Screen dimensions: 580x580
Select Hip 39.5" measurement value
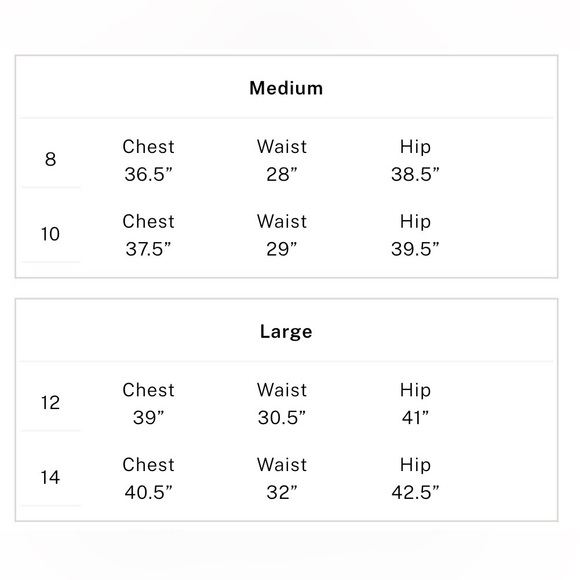[x=415, y=249]
